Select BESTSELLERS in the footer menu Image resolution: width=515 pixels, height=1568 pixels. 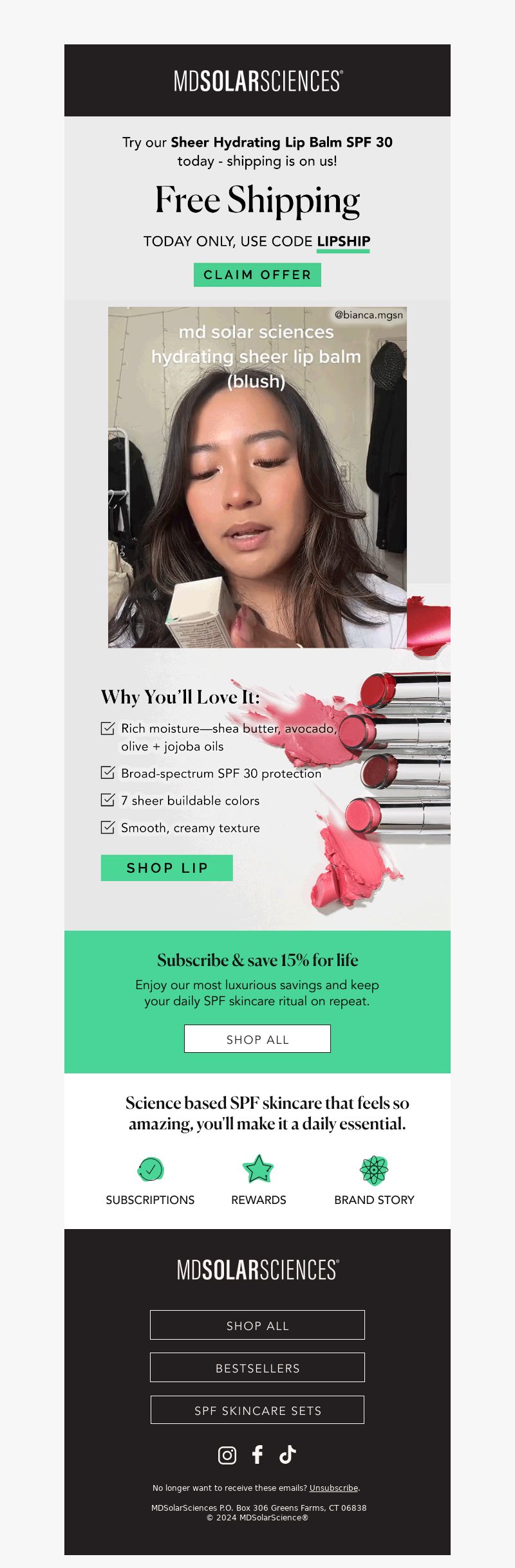pos(257,1367)
